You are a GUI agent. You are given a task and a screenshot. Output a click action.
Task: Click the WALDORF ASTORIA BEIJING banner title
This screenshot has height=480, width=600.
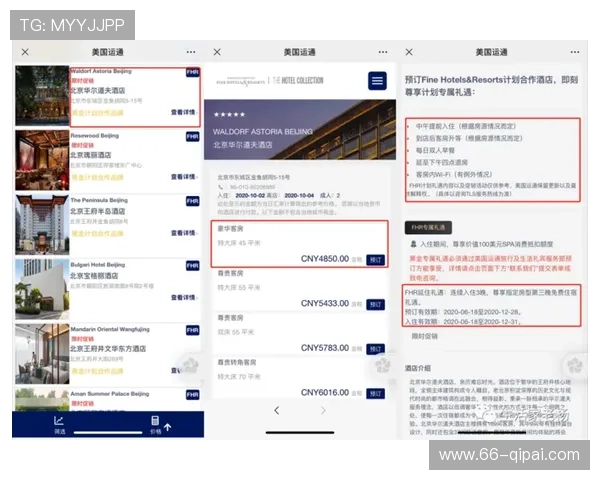click(262, 132)
